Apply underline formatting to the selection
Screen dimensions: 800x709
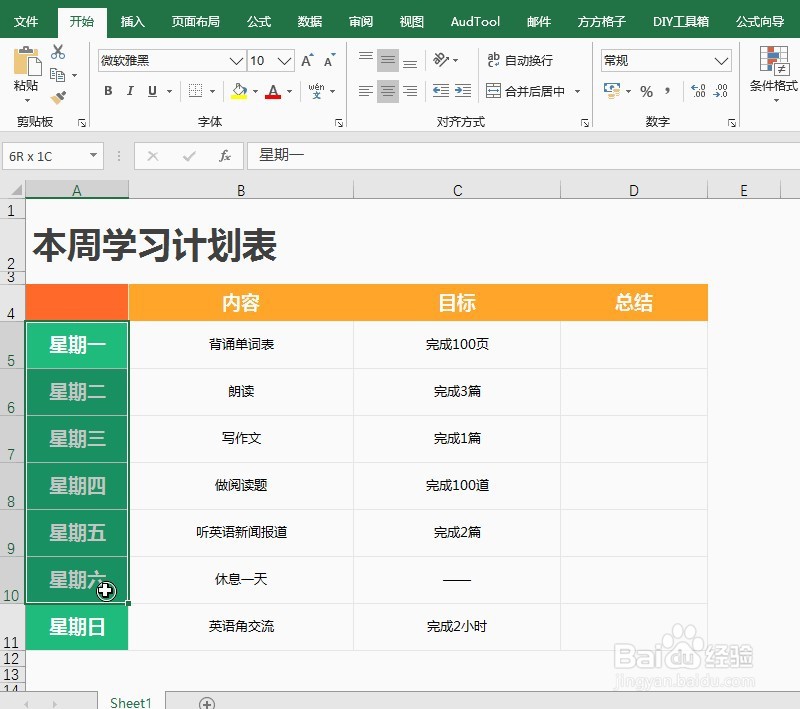pyautogui.click(x=150, y=90)
